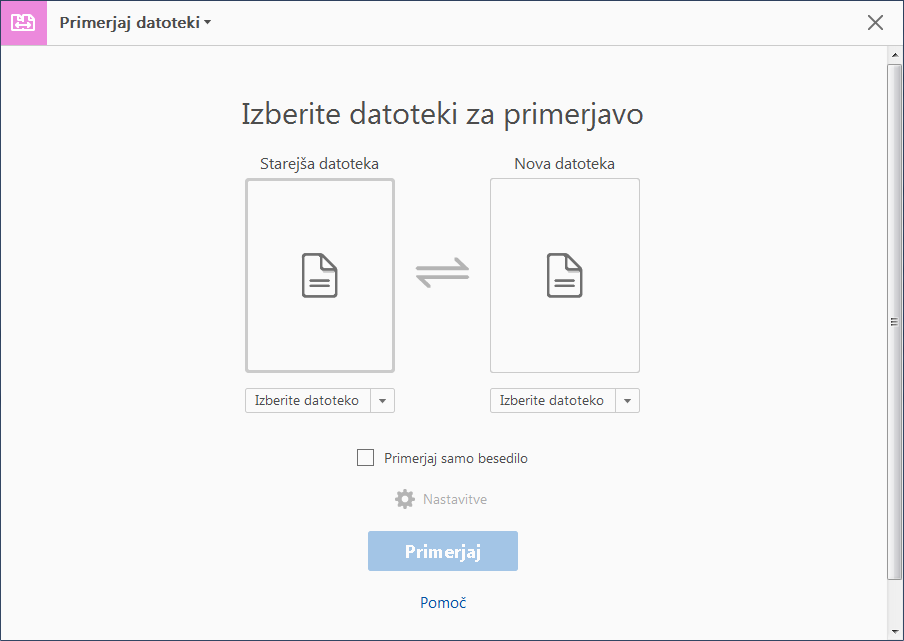Click Izberite datoteko for the new file

[552, 401]
